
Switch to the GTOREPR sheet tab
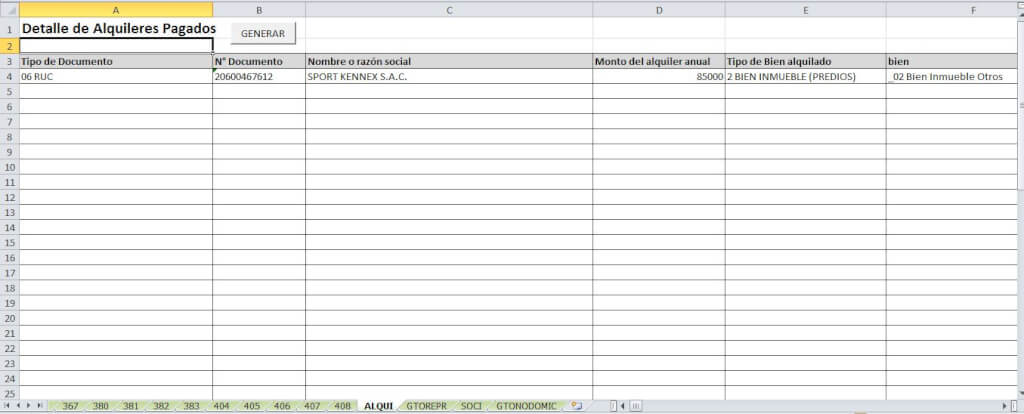(x=426, y=406)
